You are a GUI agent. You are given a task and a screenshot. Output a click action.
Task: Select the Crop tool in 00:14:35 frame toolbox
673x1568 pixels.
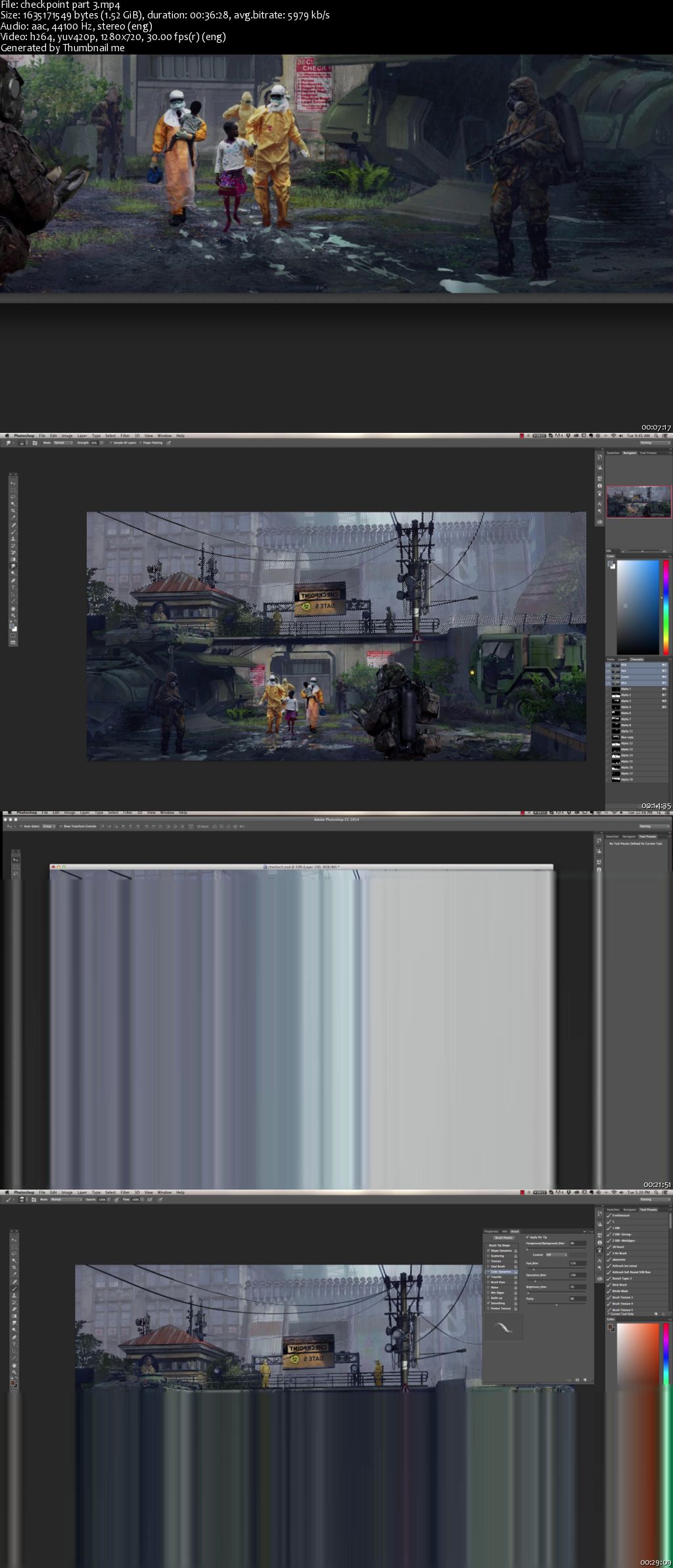[13, 510]
